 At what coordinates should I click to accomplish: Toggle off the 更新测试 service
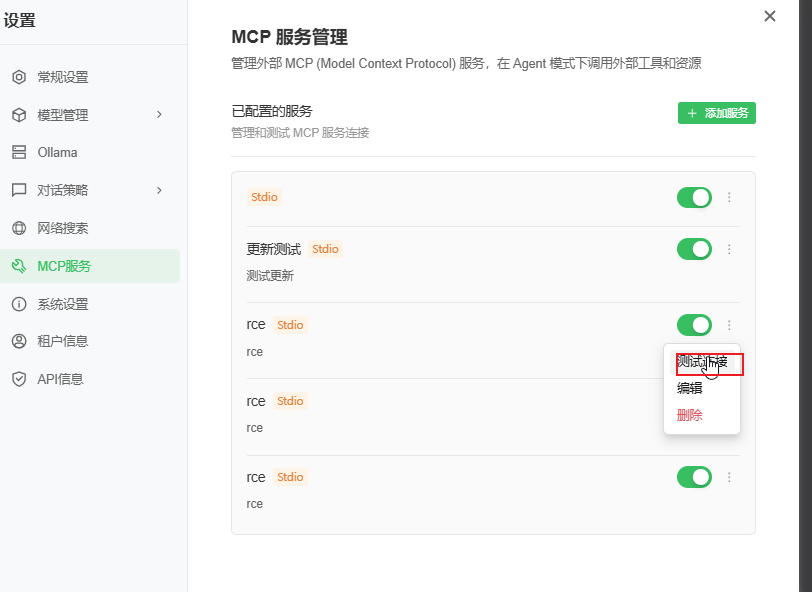pyautogui.click(x=694, y=249)
